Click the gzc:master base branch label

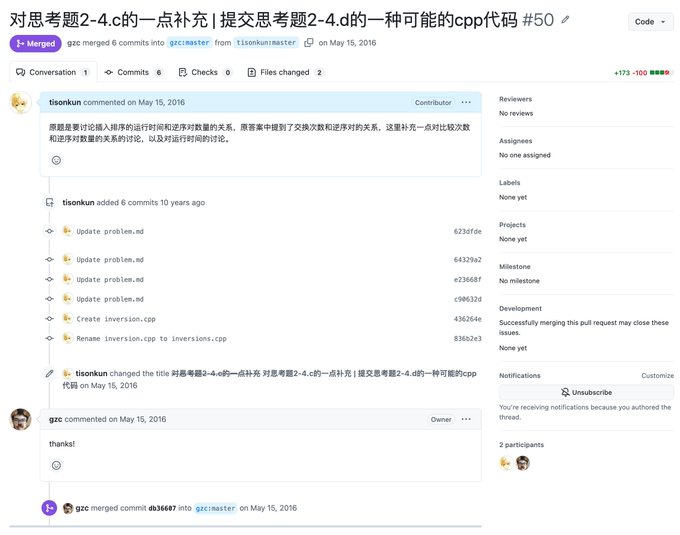click(x=190, y=42)
